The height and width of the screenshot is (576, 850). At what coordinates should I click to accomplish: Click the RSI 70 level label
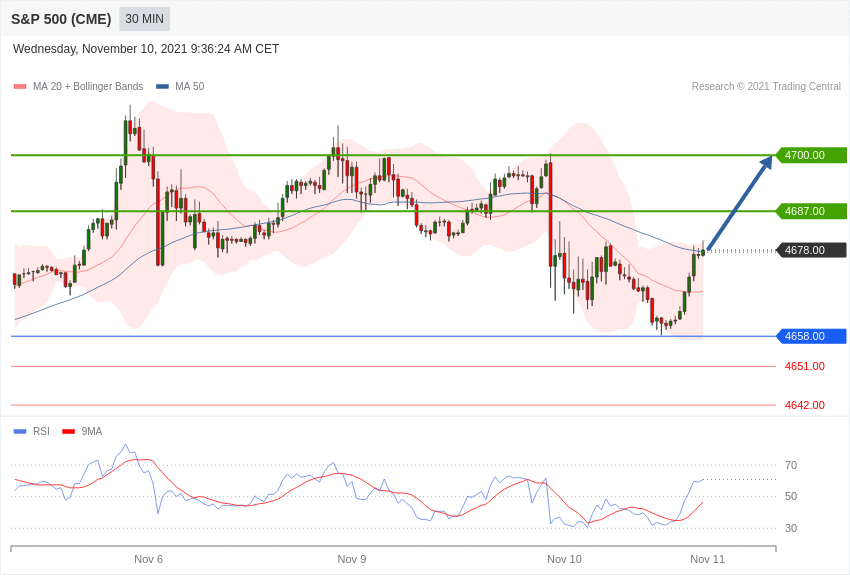click(x=791, y=465)
